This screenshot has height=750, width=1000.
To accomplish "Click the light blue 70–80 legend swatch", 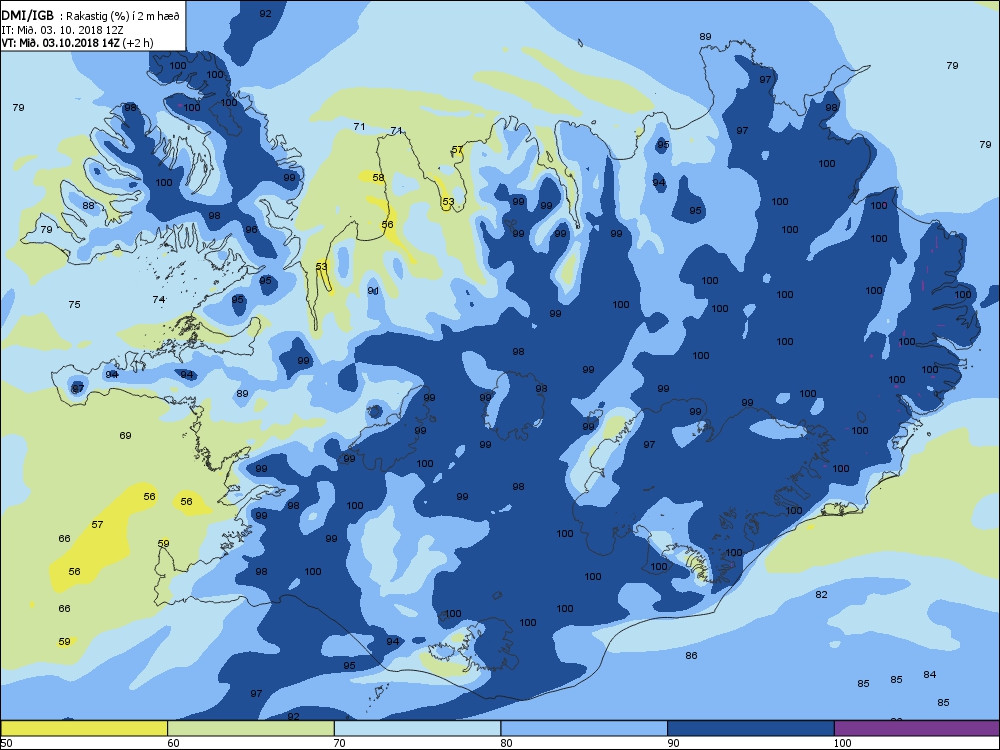I will point(417,728).
